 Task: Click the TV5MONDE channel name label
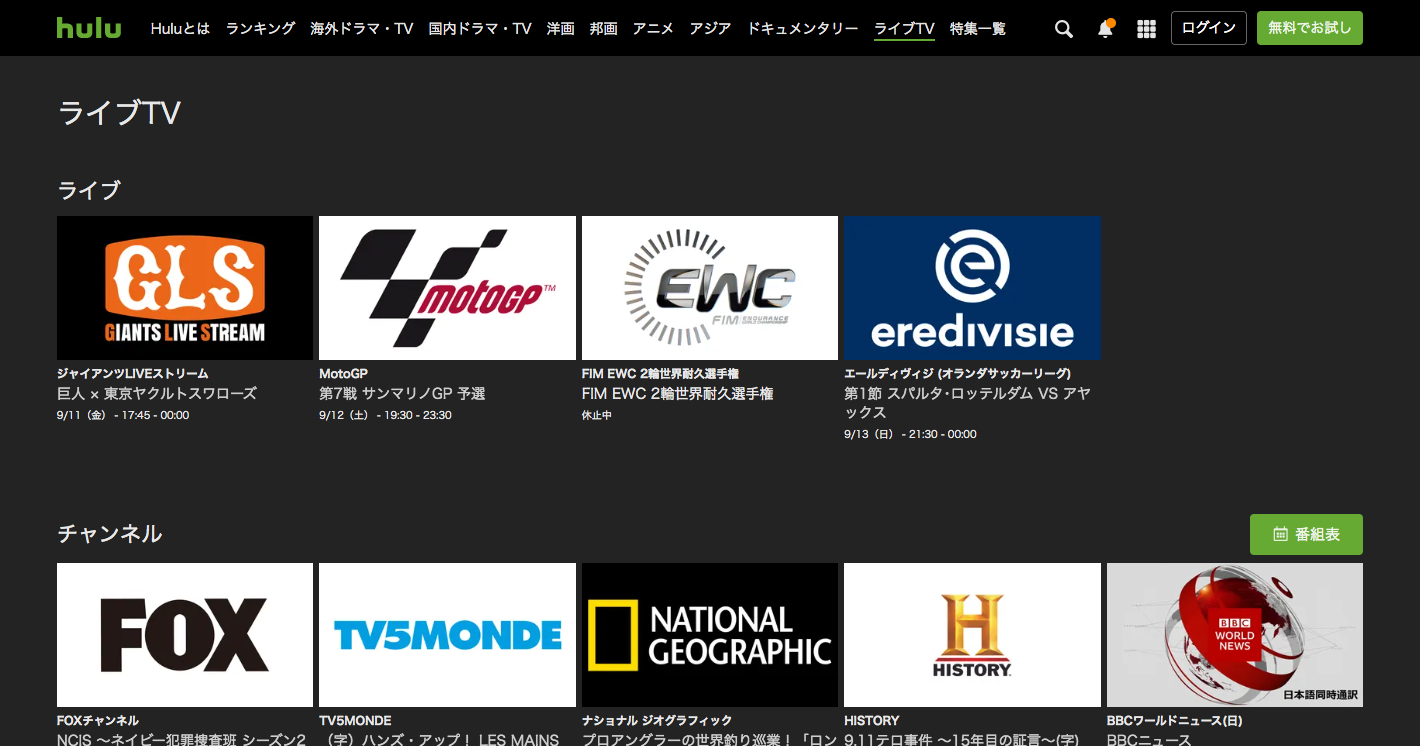pyautogui.click(x=355, y=720)
